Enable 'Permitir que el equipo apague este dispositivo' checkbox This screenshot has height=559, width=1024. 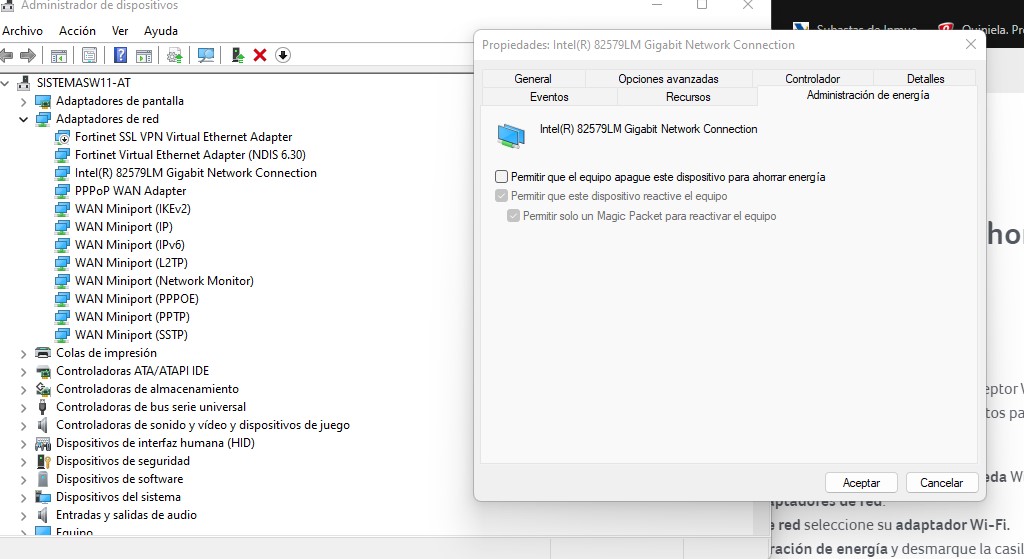tap(502, 177)
